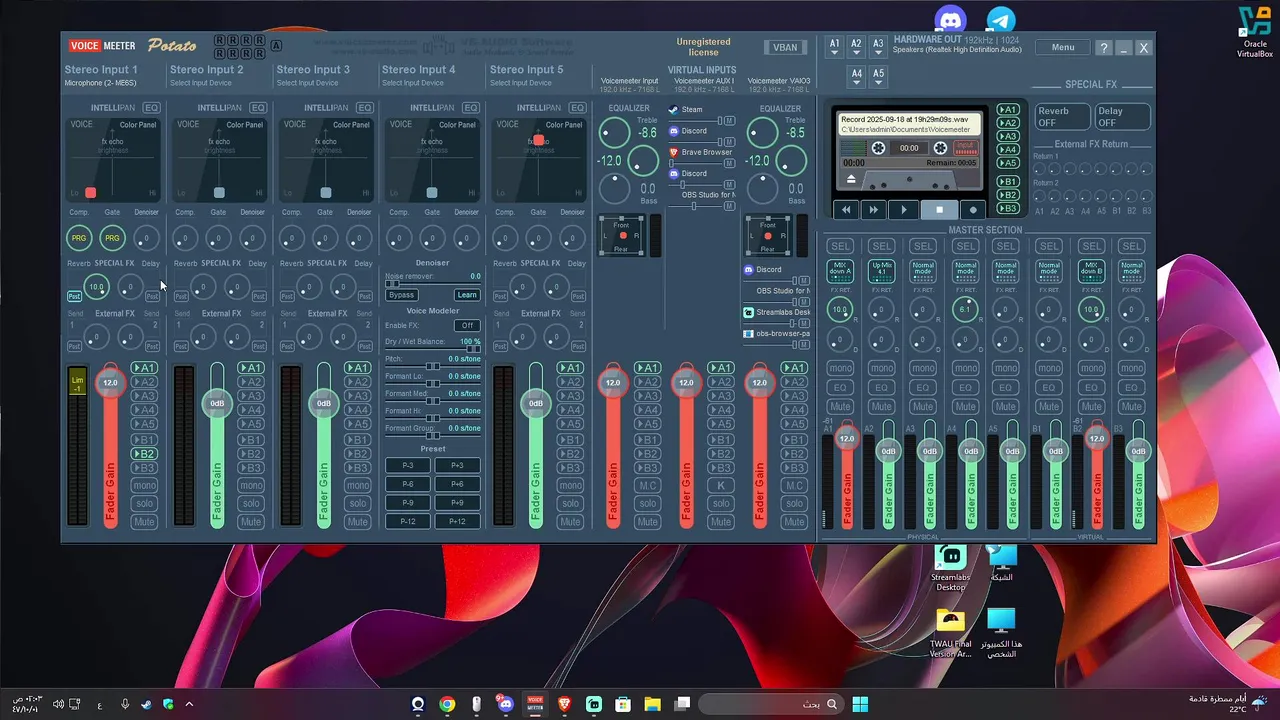The image size is (1280, 720).
Task: Open Discord desktop shortcut icon
Action: pos(950,19)
